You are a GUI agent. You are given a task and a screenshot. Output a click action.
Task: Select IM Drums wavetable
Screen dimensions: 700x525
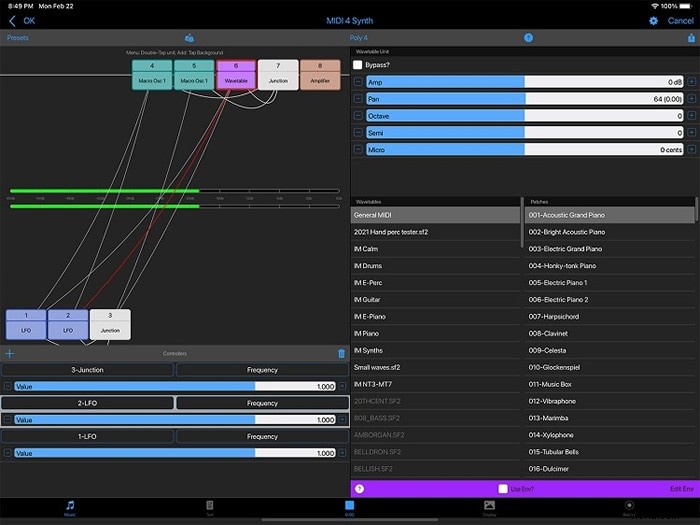click(436, 266)
